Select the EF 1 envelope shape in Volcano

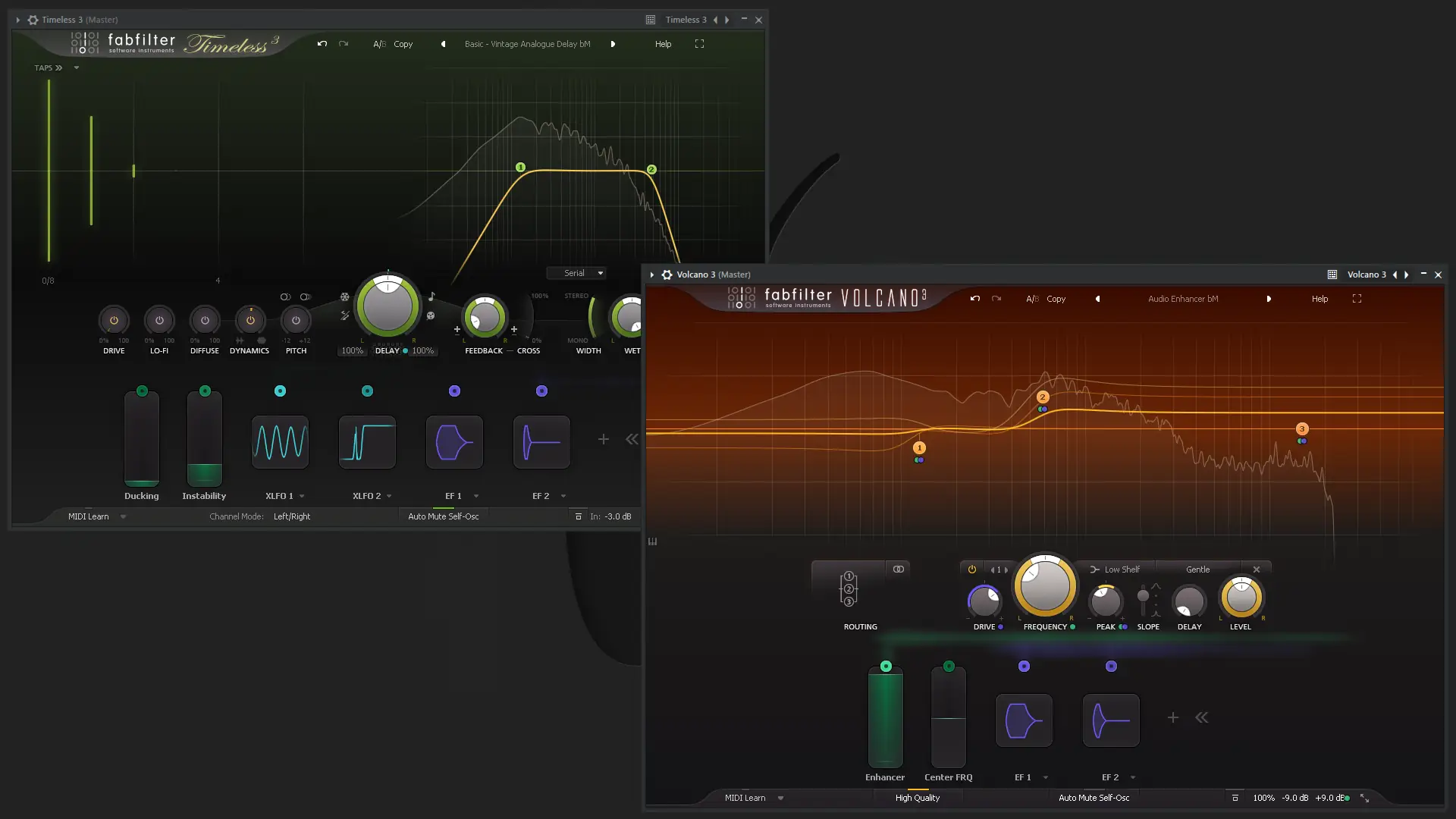(x=1023, y=720)
